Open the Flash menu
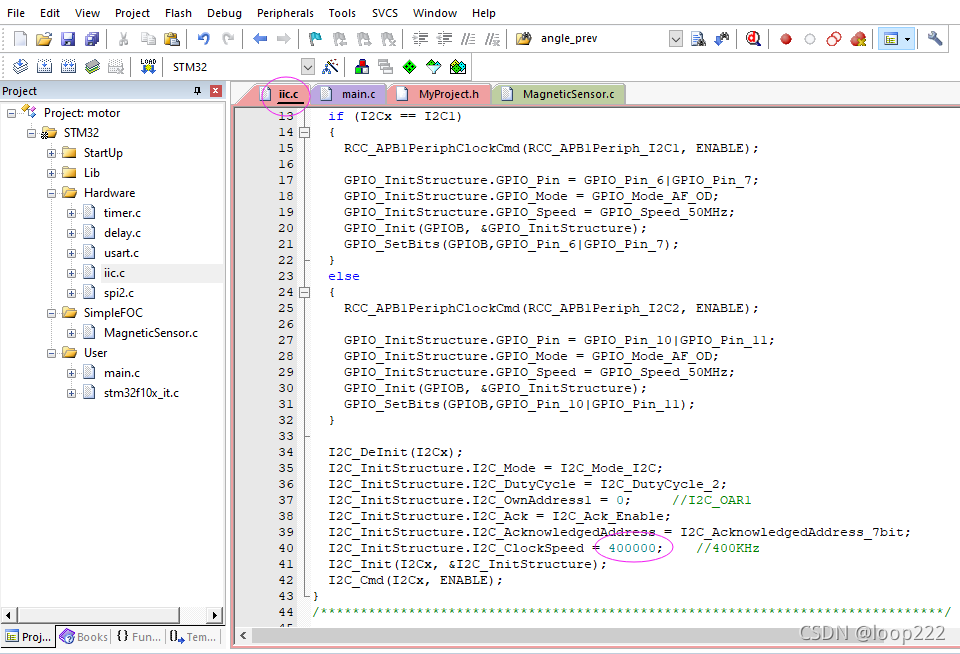 pos(178,13)
